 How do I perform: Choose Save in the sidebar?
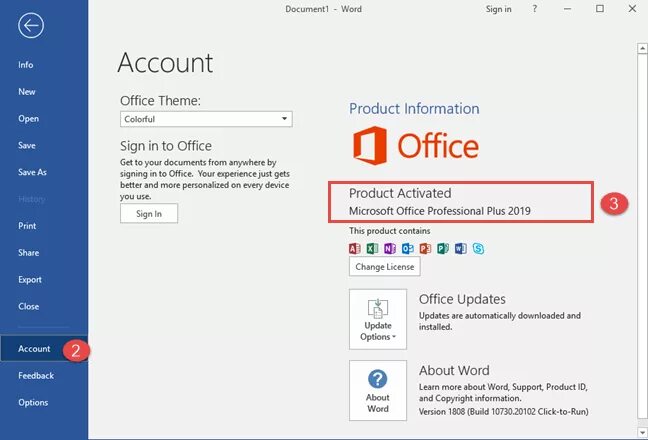[27, 145]
